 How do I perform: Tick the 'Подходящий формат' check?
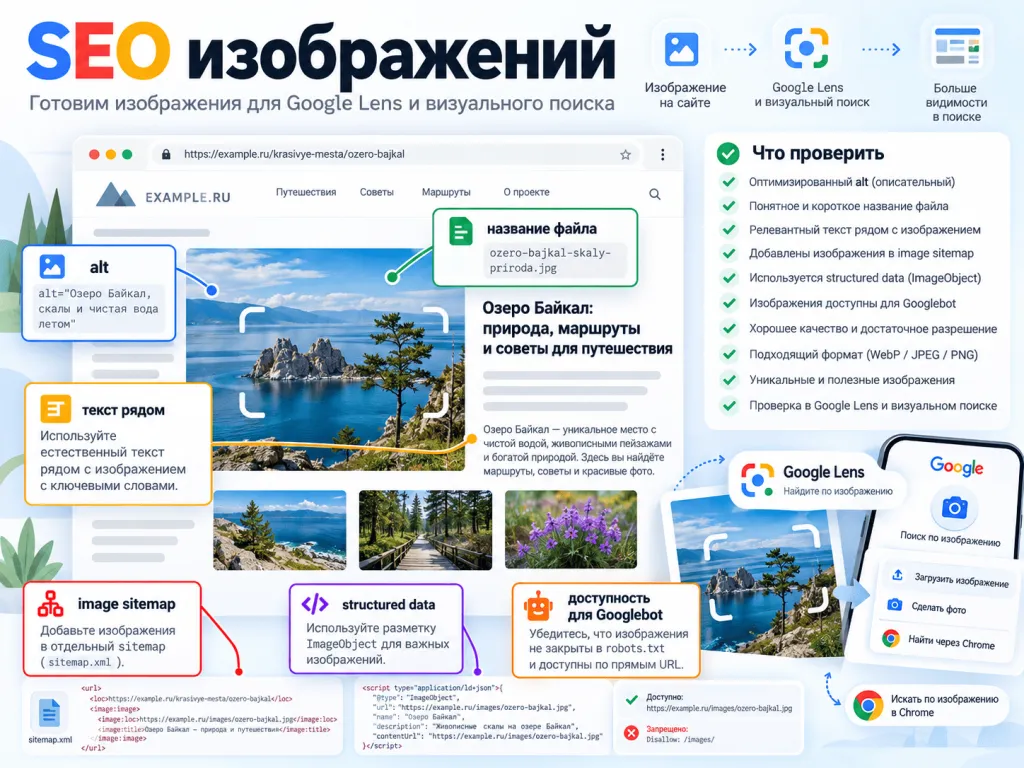[x=729, y=355]
